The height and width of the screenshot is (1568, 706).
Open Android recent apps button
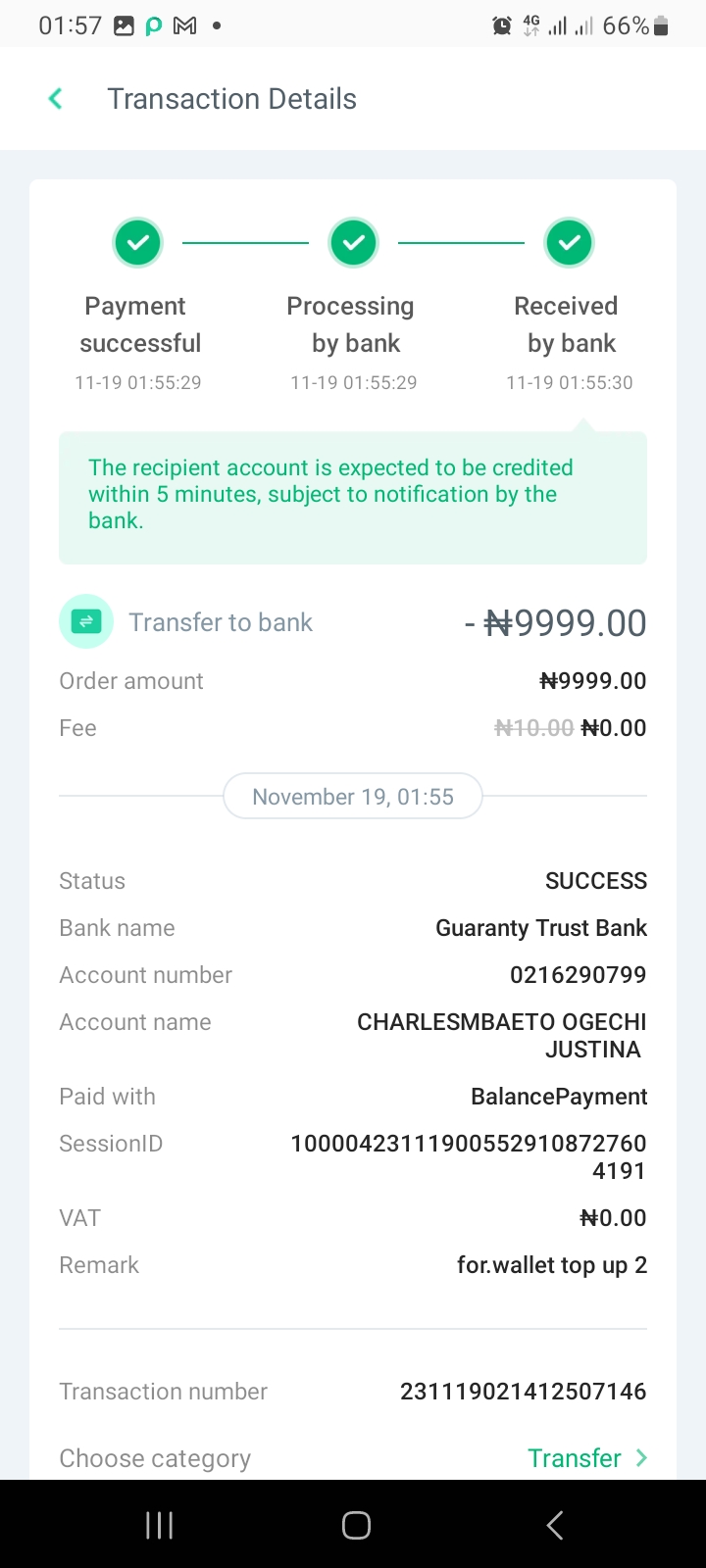(x=159, y=1525)
